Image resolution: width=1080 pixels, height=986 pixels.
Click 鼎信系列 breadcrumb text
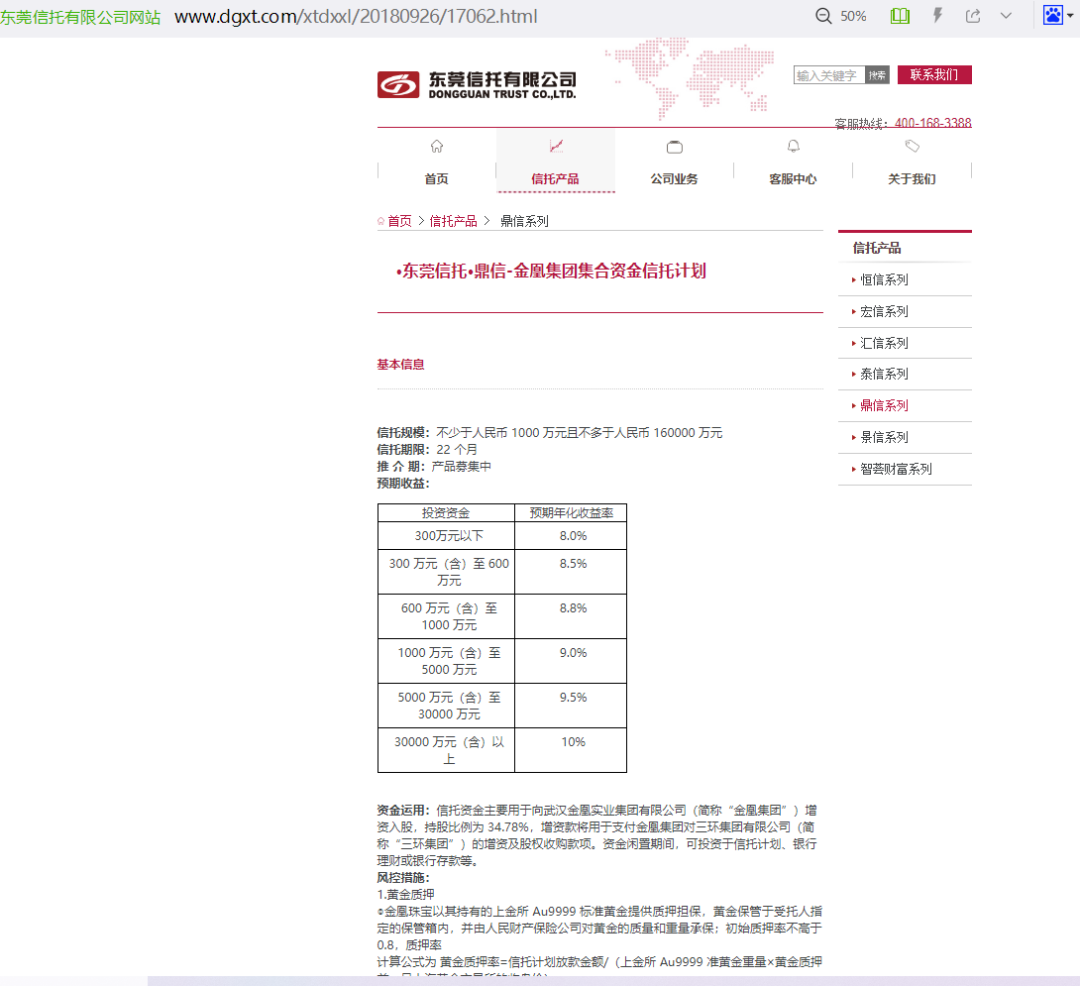[x=524, y=221]
